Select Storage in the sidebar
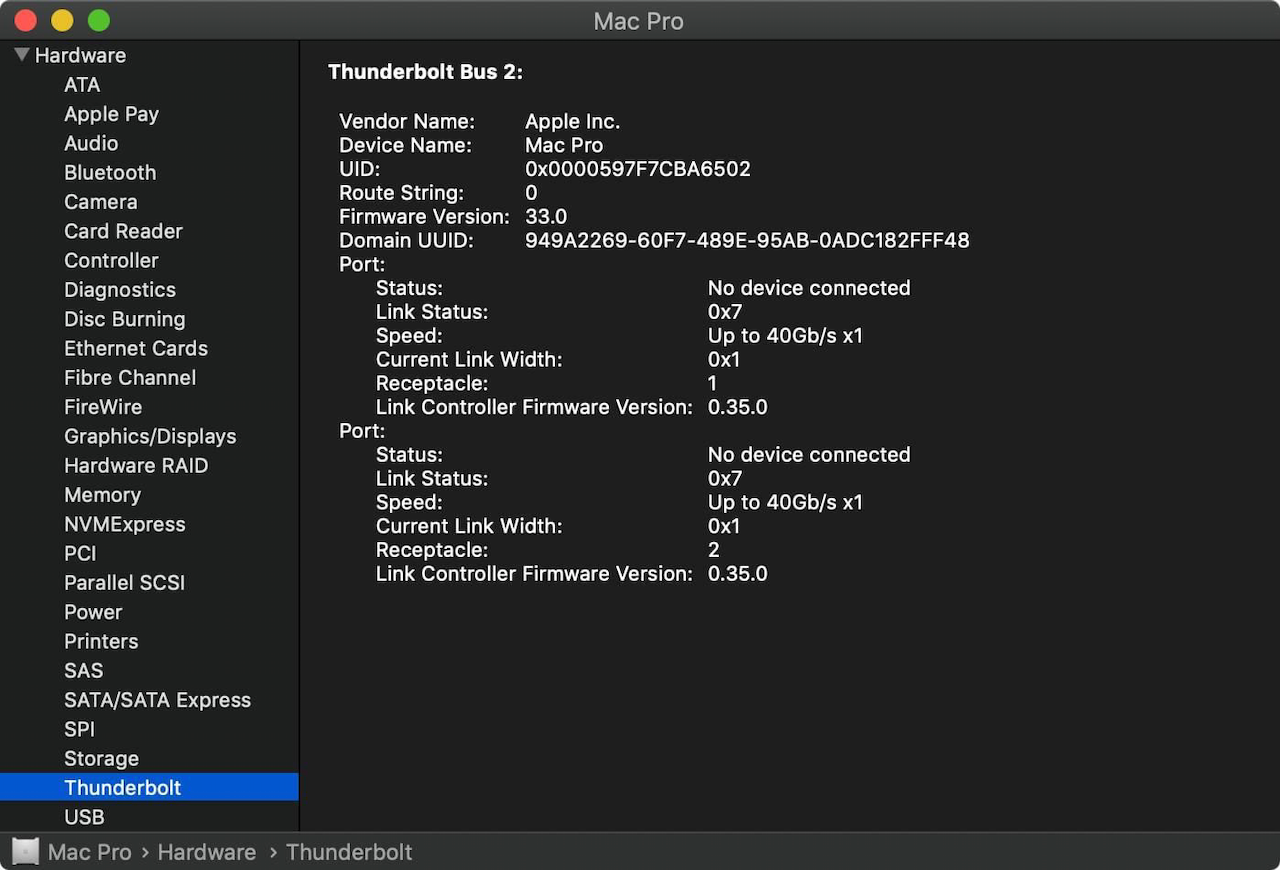Screen dimensions: 1280x870 101,758
